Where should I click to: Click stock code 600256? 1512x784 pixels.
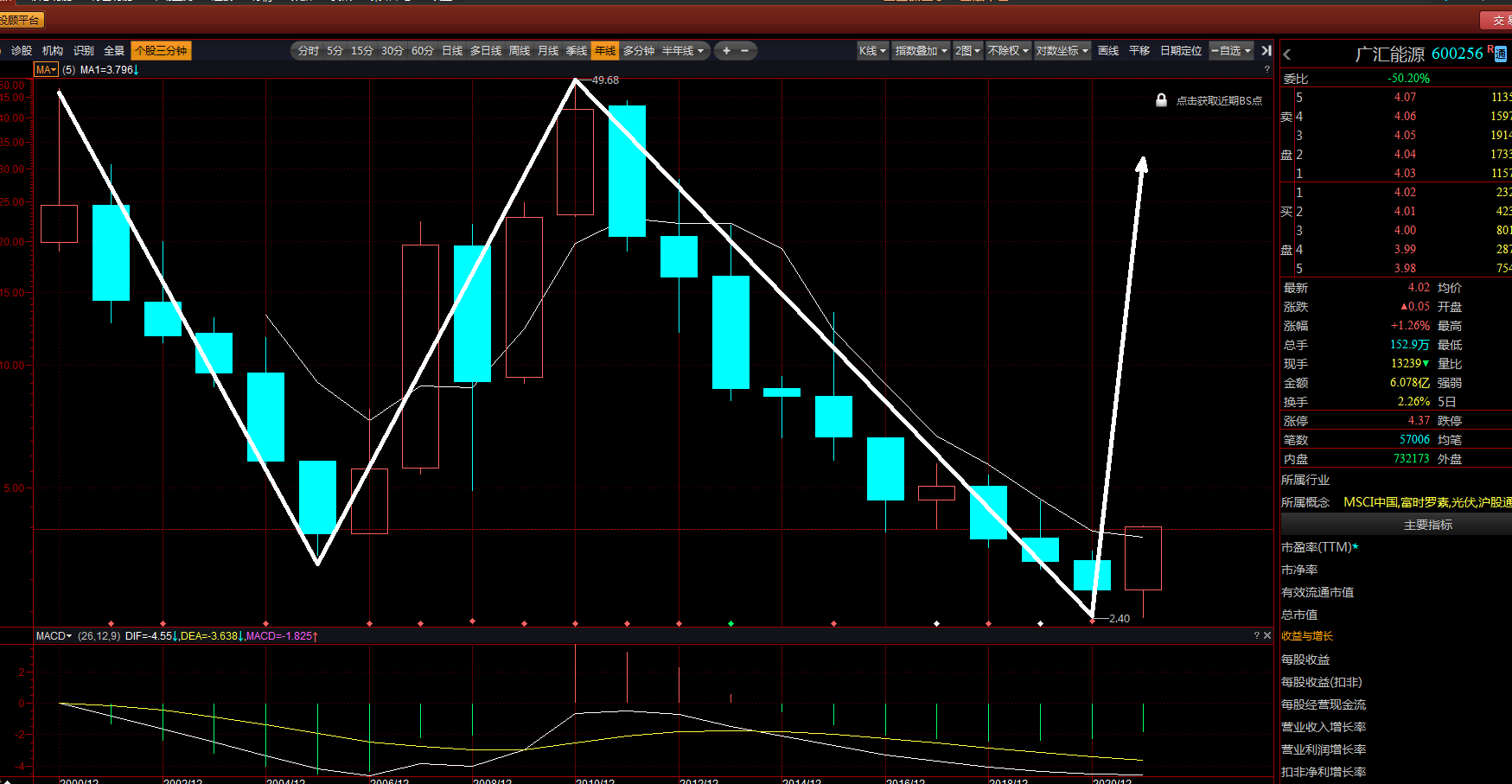(x=1458, y=54)
